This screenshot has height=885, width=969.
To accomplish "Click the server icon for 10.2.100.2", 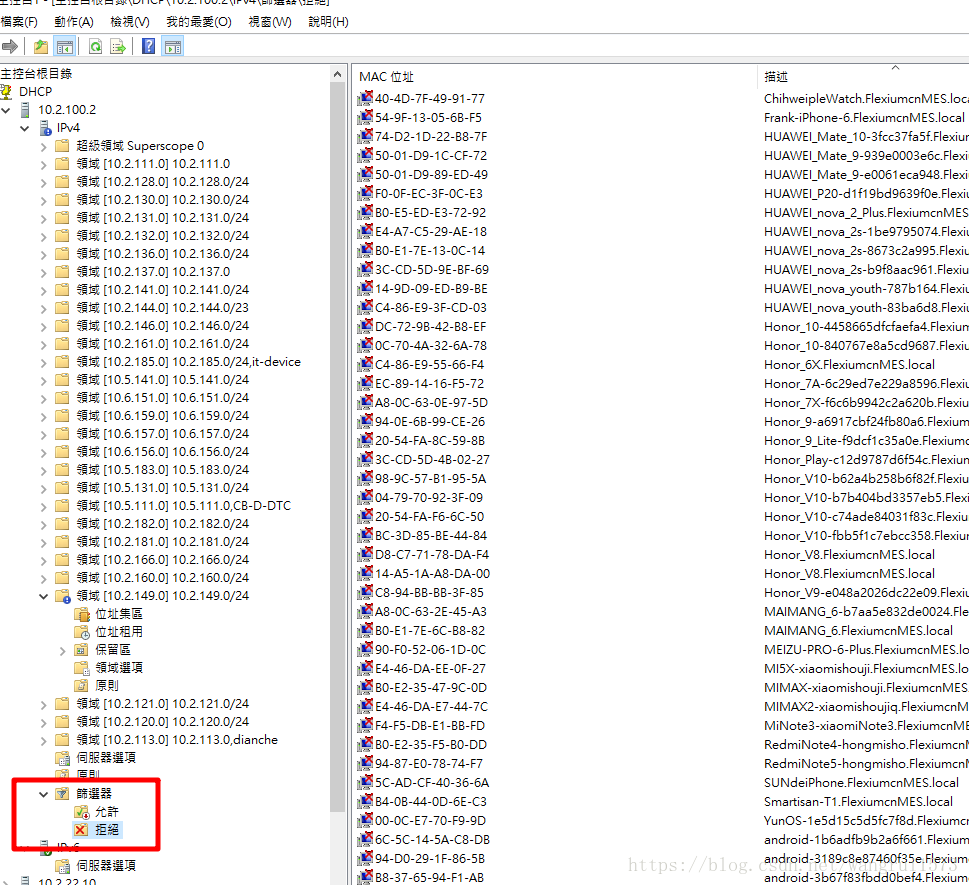I will pos(25,110).
